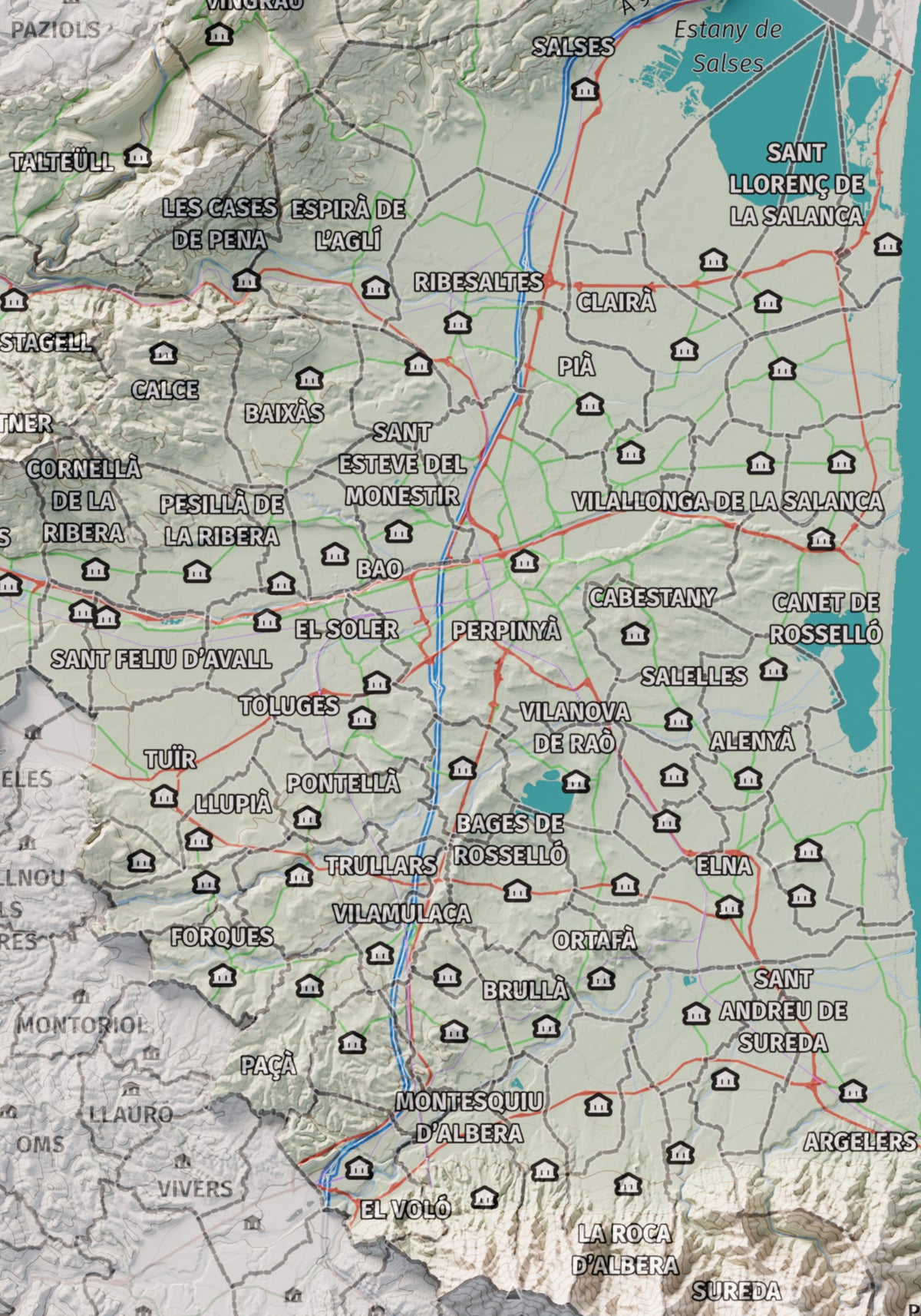Select the Les Cases de Pena town marker
This screenshot has width=921, height=1316.
click(x=246, y=280)
